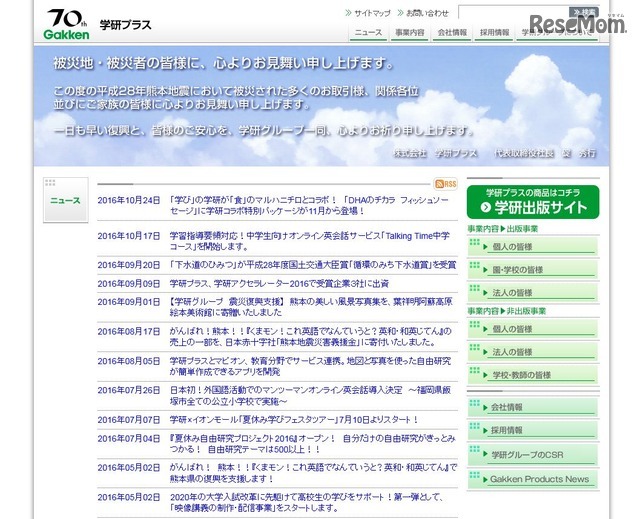Click the Gakken 70th logo

67,24
